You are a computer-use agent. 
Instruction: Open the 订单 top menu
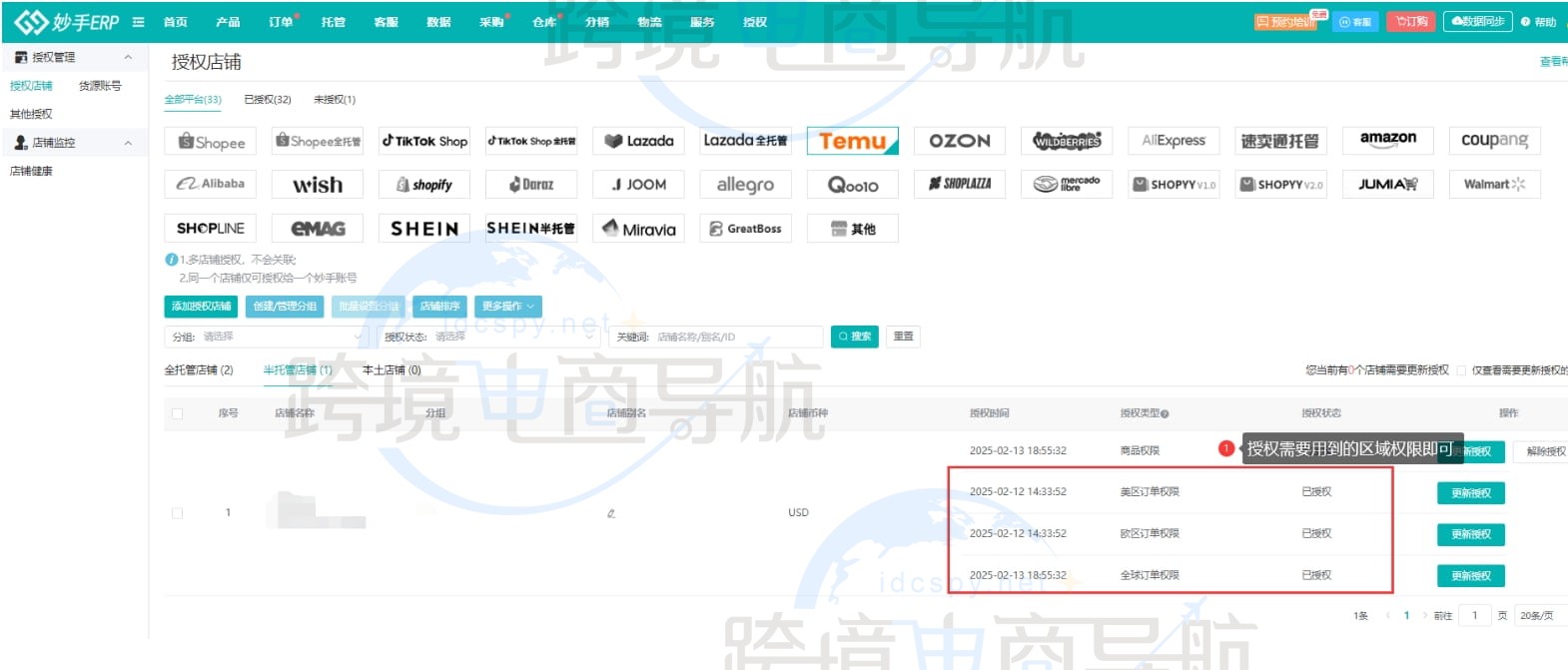tap(281, 22)
